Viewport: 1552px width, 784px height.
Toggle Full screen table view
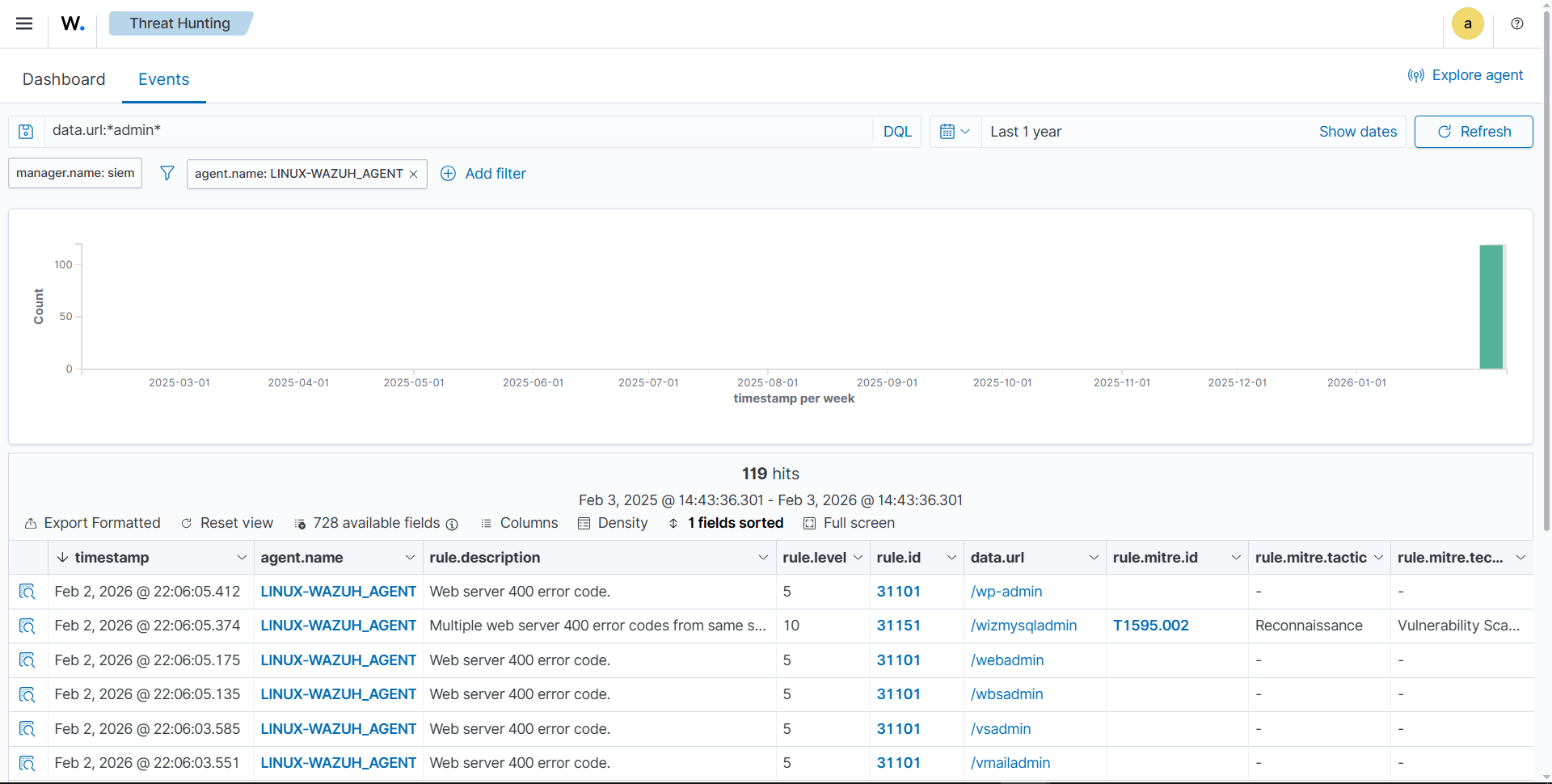coord(849,523)
